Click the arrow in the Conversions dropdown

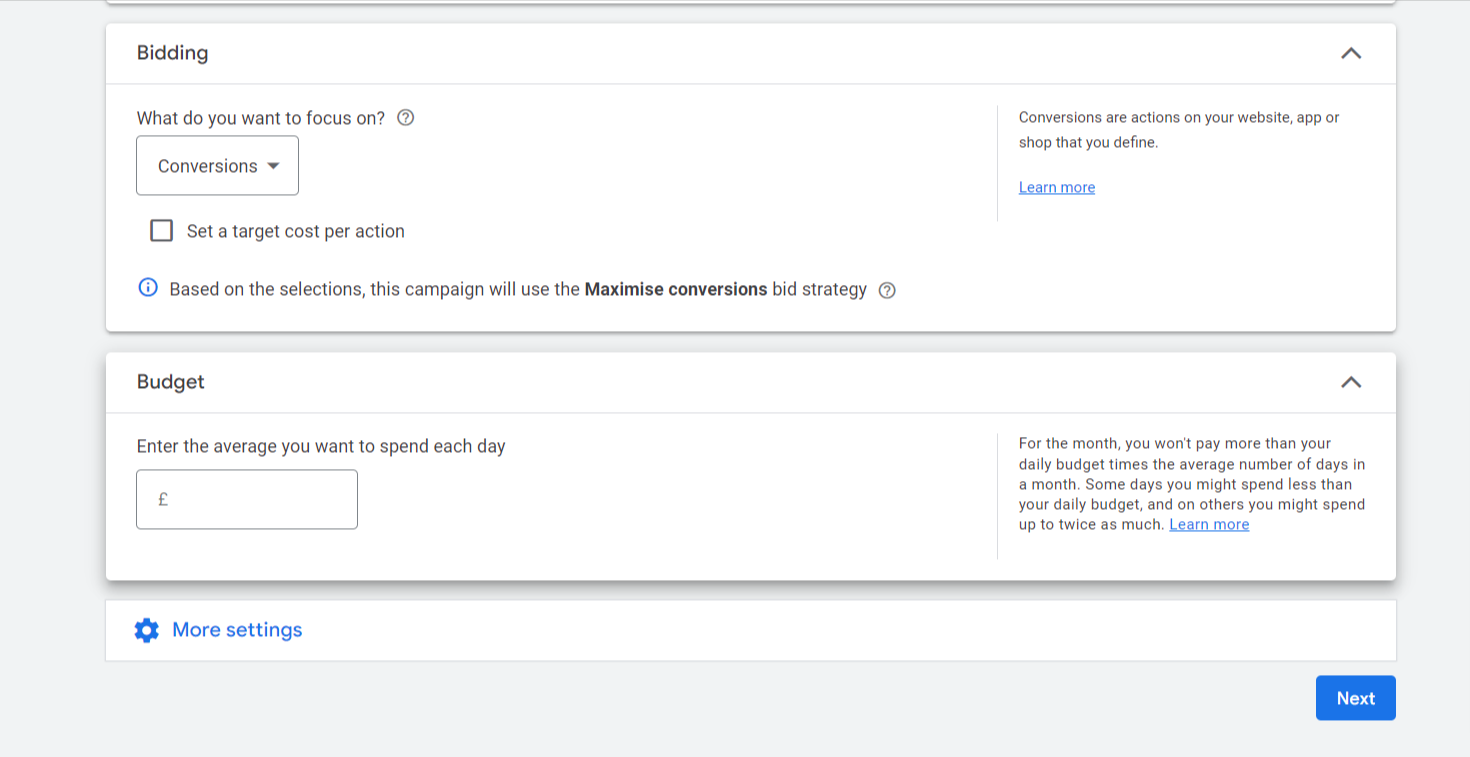[x=273, y=166]
